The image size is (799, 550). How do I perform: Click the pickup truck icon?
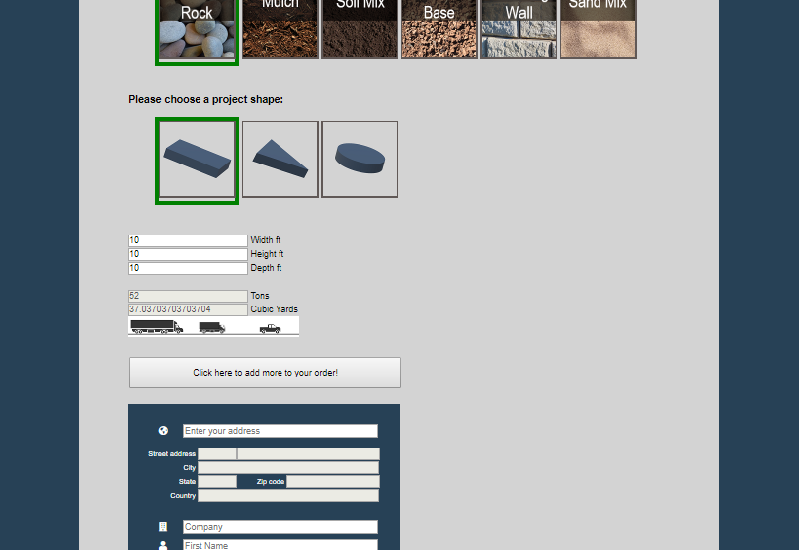270,328
